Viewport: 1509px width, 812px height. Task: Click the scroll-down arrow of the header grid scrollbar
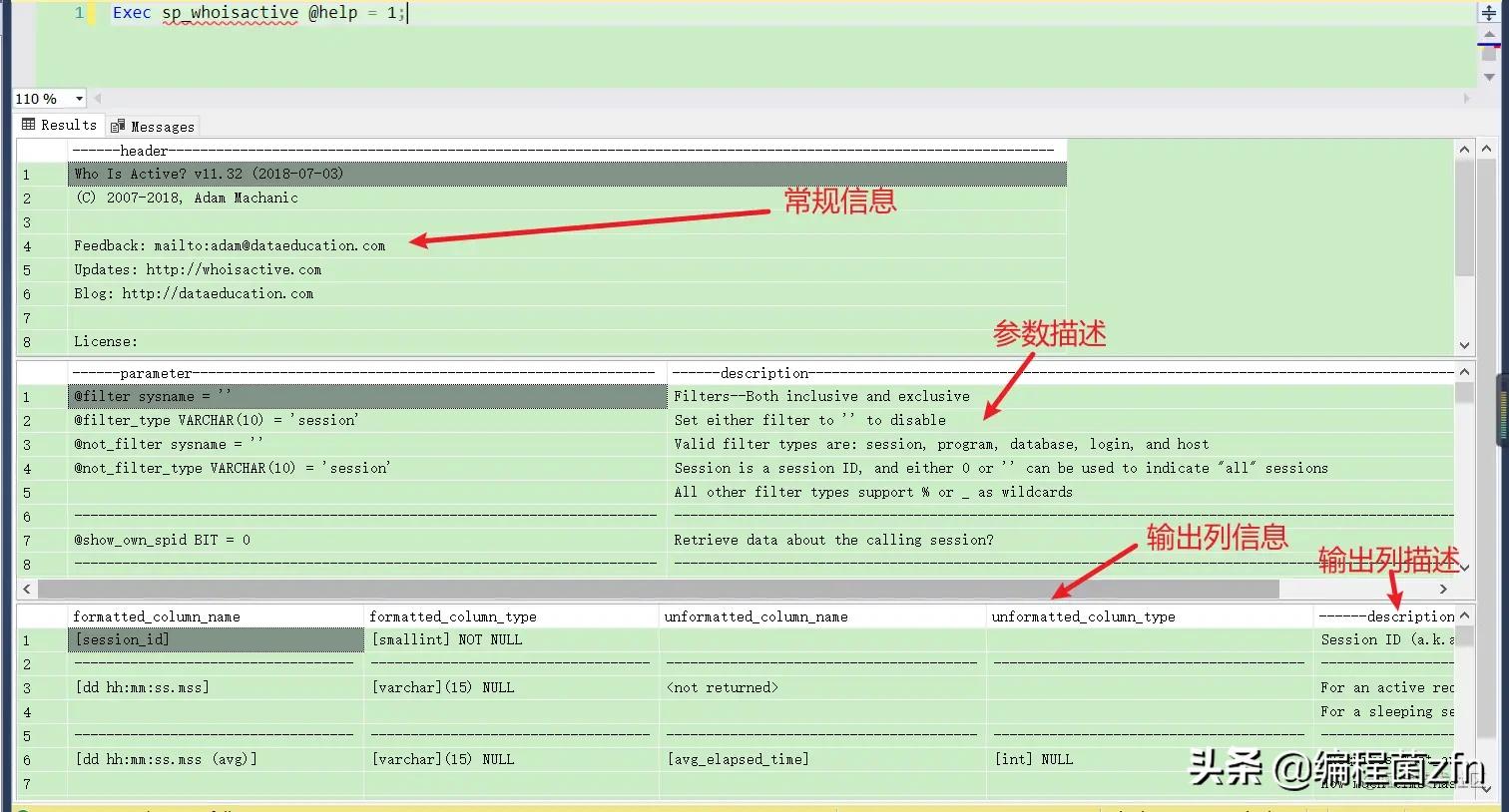pos(1464,344)
